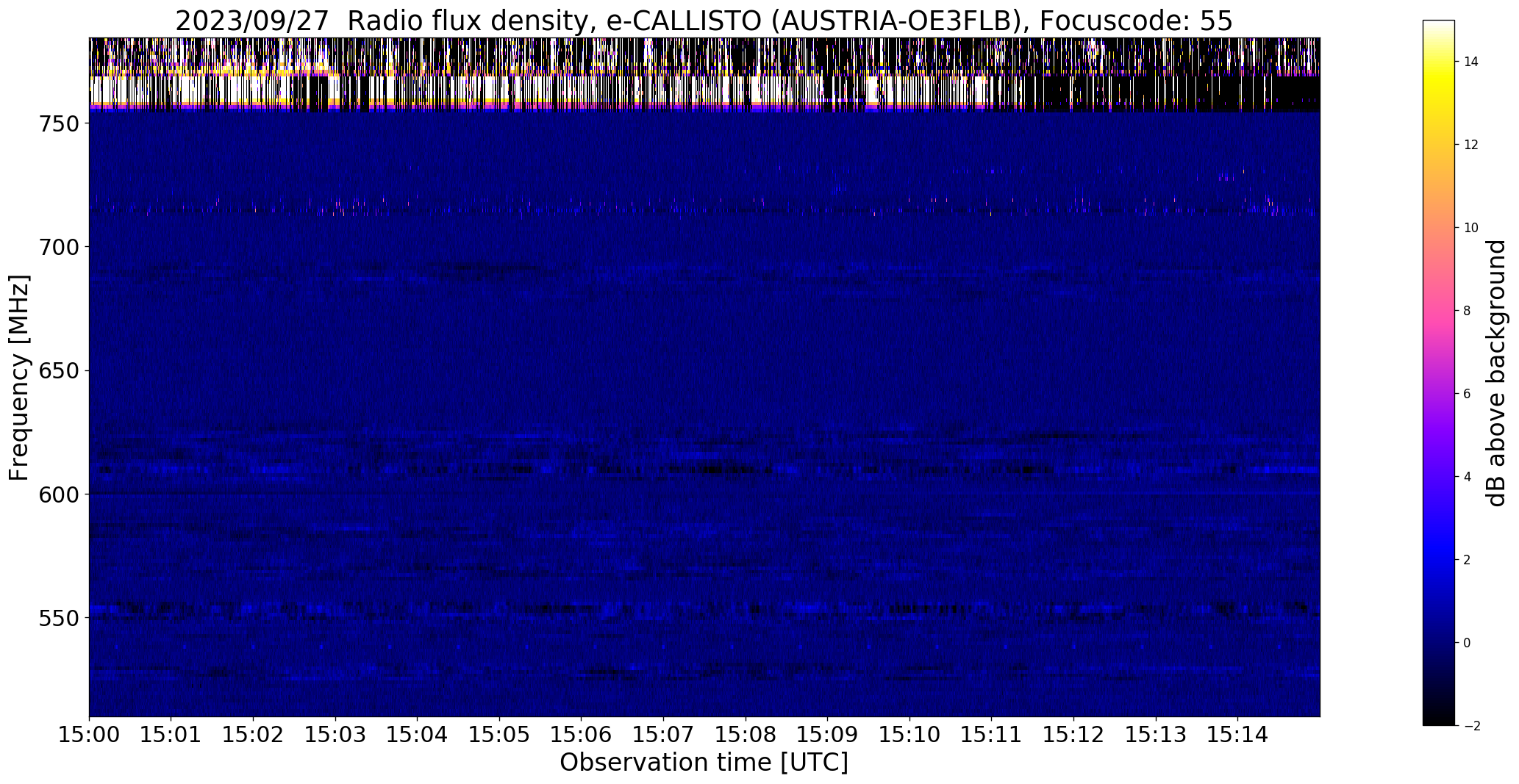
Task: Click the 15:04 time tick label
Action: [x=418, y=736]
